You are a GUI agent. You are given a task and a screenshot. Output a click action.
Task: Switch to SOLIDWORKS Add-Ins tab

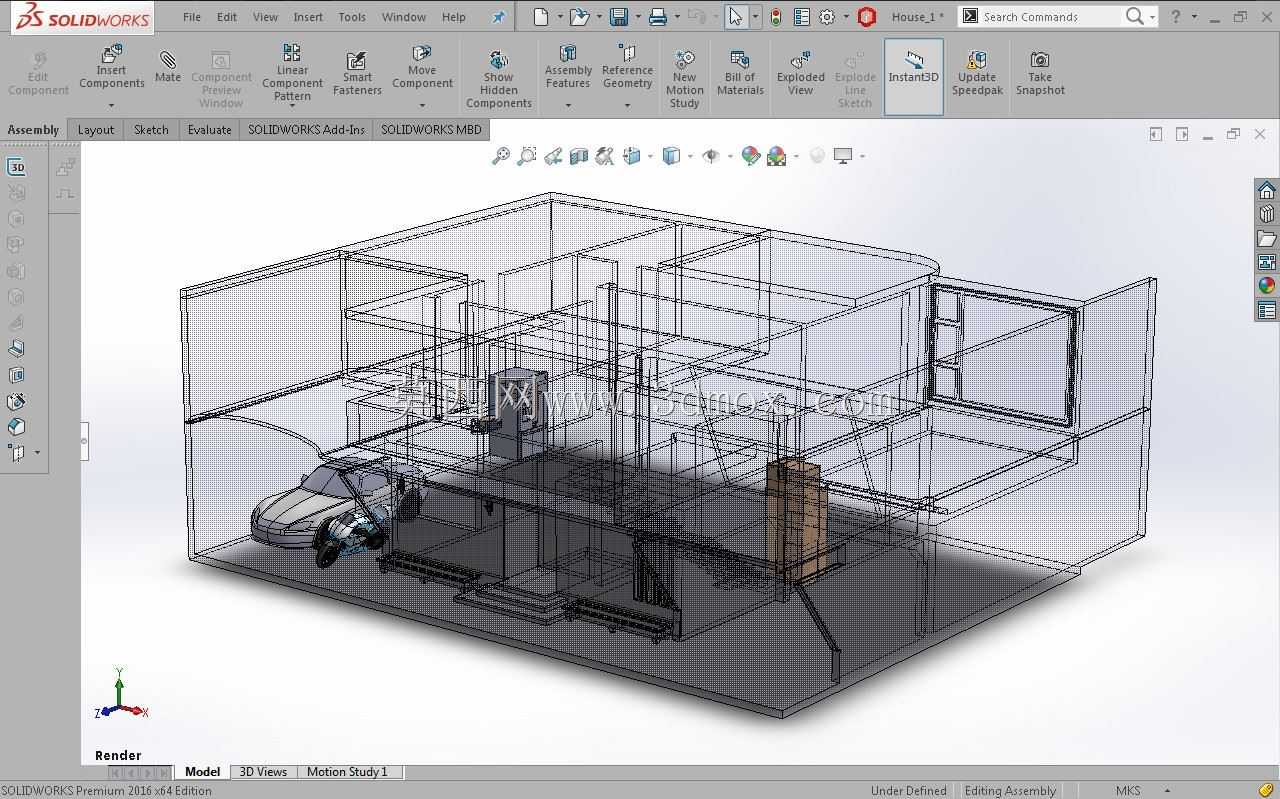[x=306, y=129]
